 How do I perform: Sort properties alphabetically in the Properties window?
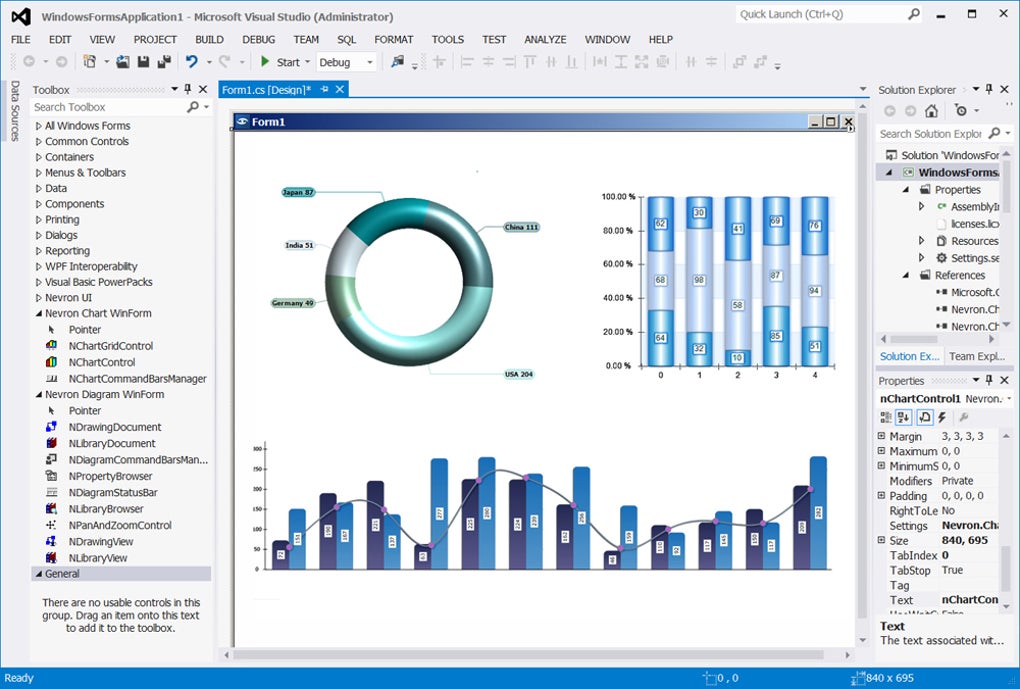[904, 418]
